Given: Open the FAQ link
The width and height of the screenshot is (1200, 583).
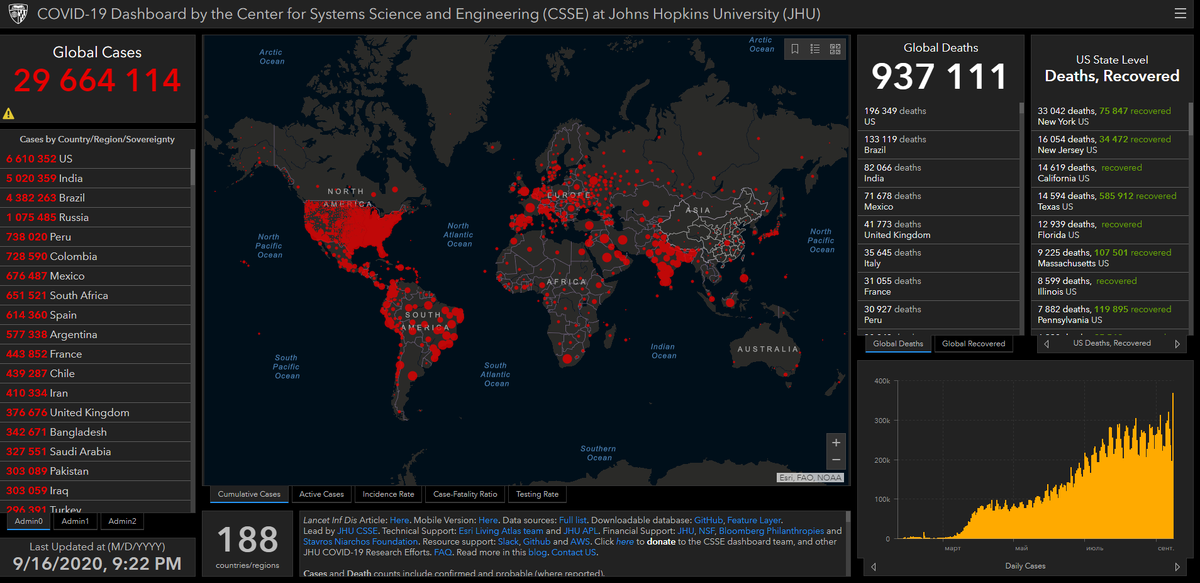Looking at the screenshot, I should tap(445, 553).
